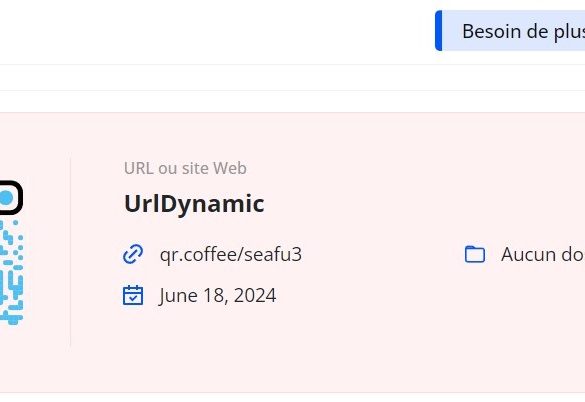Open the qr.coffee/seafu3 short link
The image size is (585, 402).
(231, 254)
